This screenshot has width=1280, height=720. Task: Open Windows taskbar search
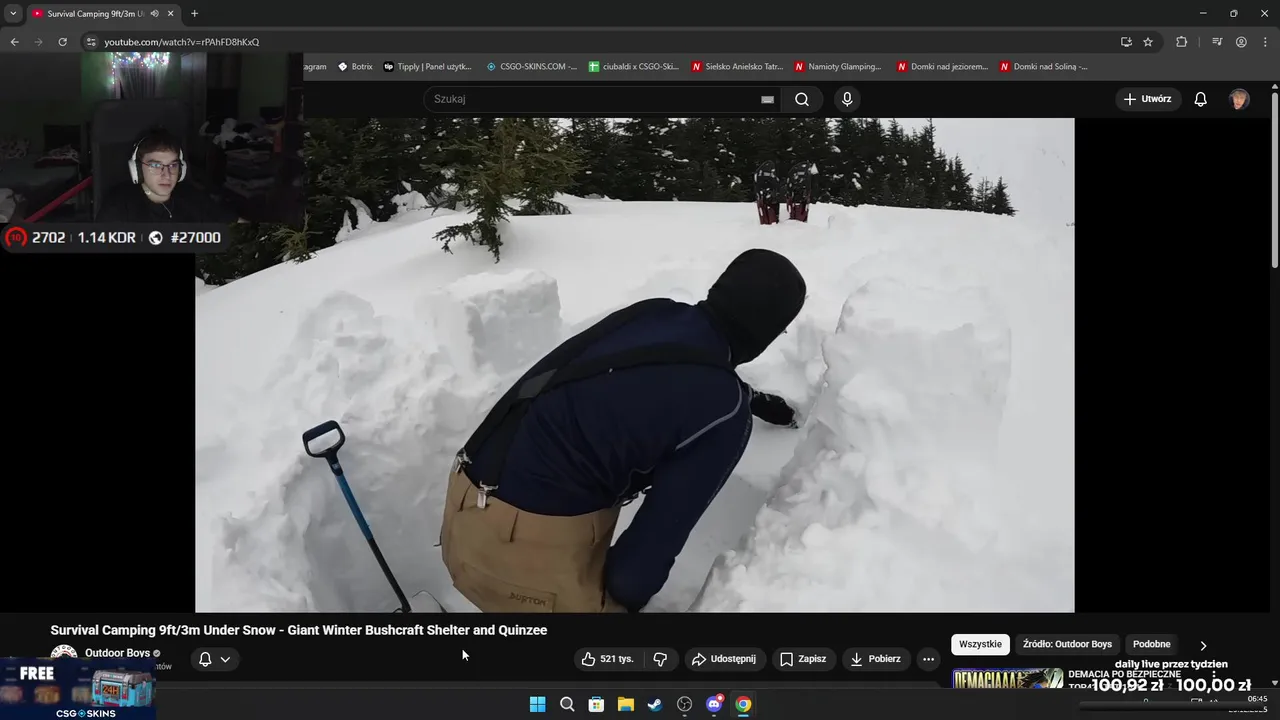tap(567, 704)
